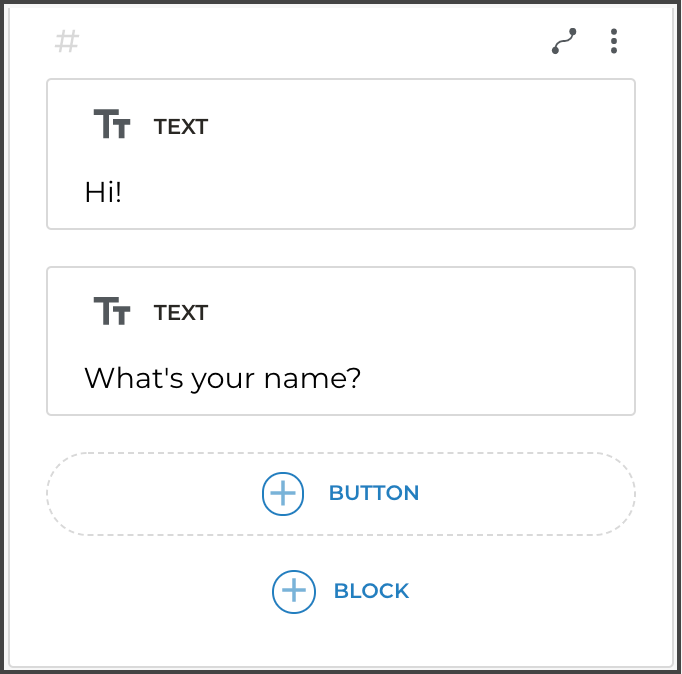The width and height of the screenshot is (682, 674).
Task: Open the three-dot more options menu
Action: [613, 41]
